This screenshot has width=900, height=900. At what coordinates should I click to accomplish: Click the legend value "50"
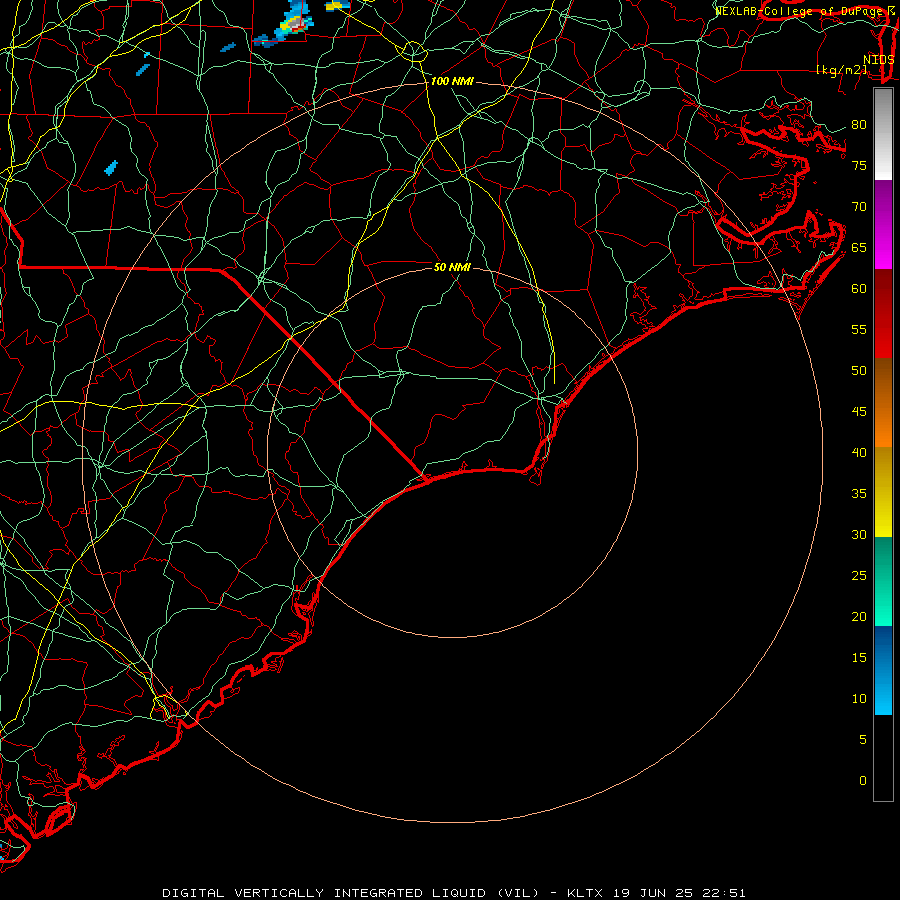coord(859,371)
